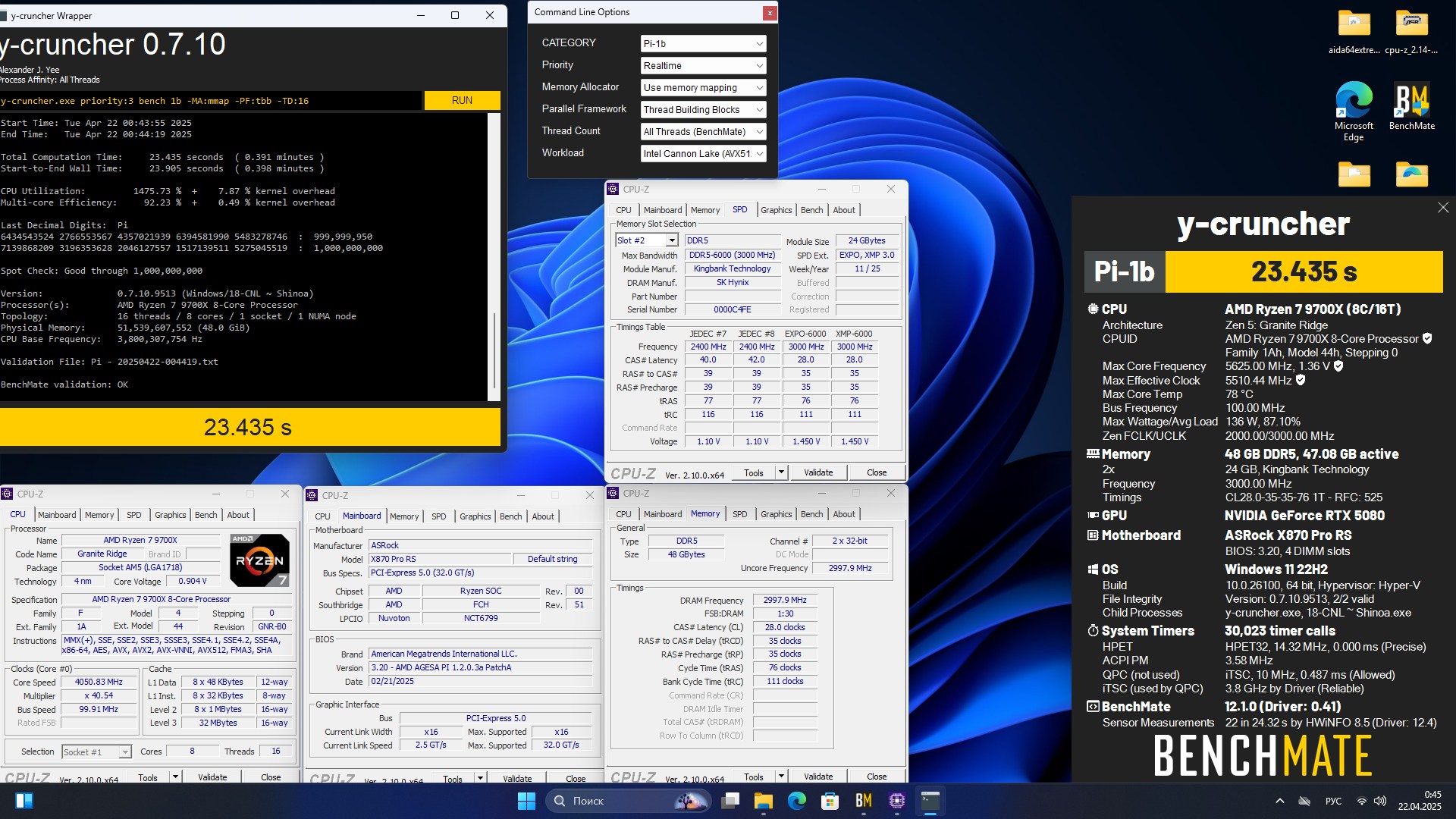This screenshot has width=1456, height=819.
Task: Click DDR5-6000 (3000 MHz) Max Bandwidth value
Action: coord(732,256)
